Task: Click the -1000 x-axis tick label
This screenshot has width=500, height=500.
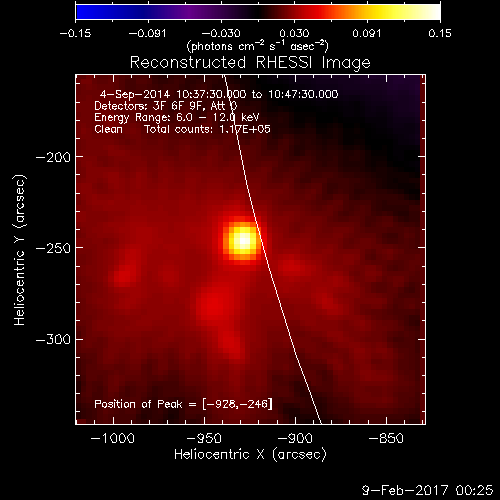Action: pos(113,438)
